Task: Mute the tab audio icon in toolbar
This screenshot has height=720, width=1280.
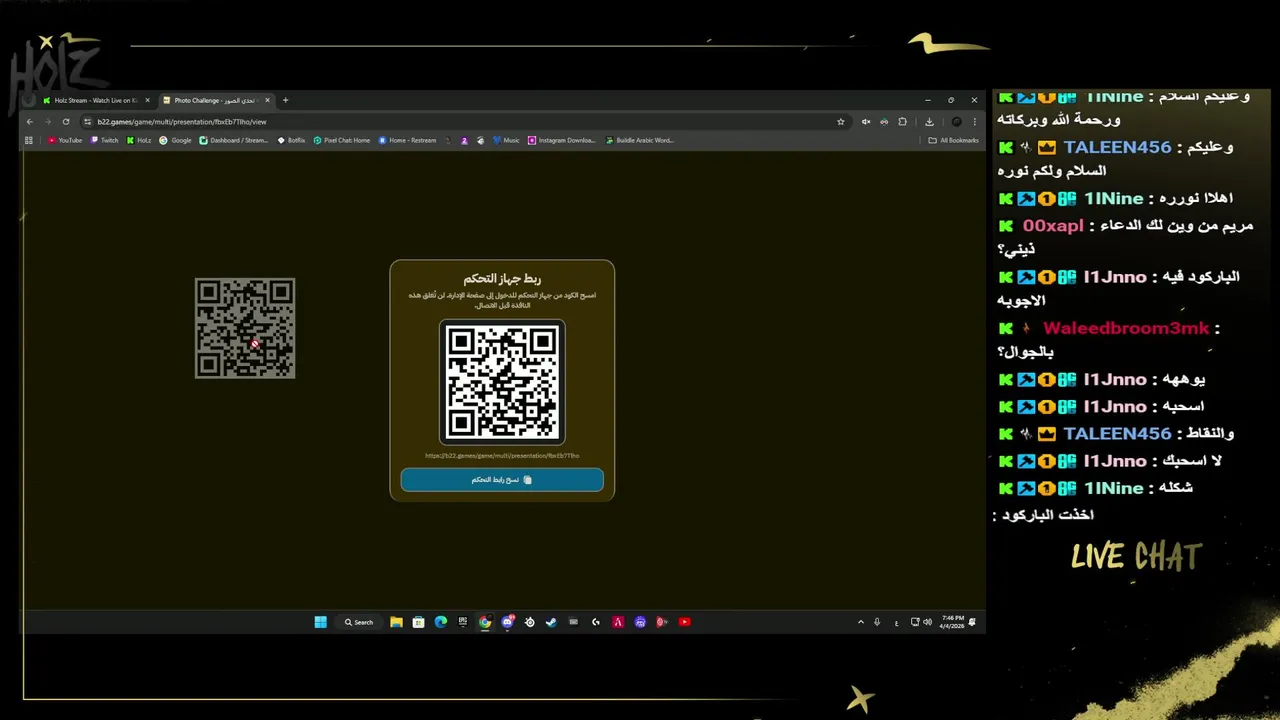Action: click(866, 122)
